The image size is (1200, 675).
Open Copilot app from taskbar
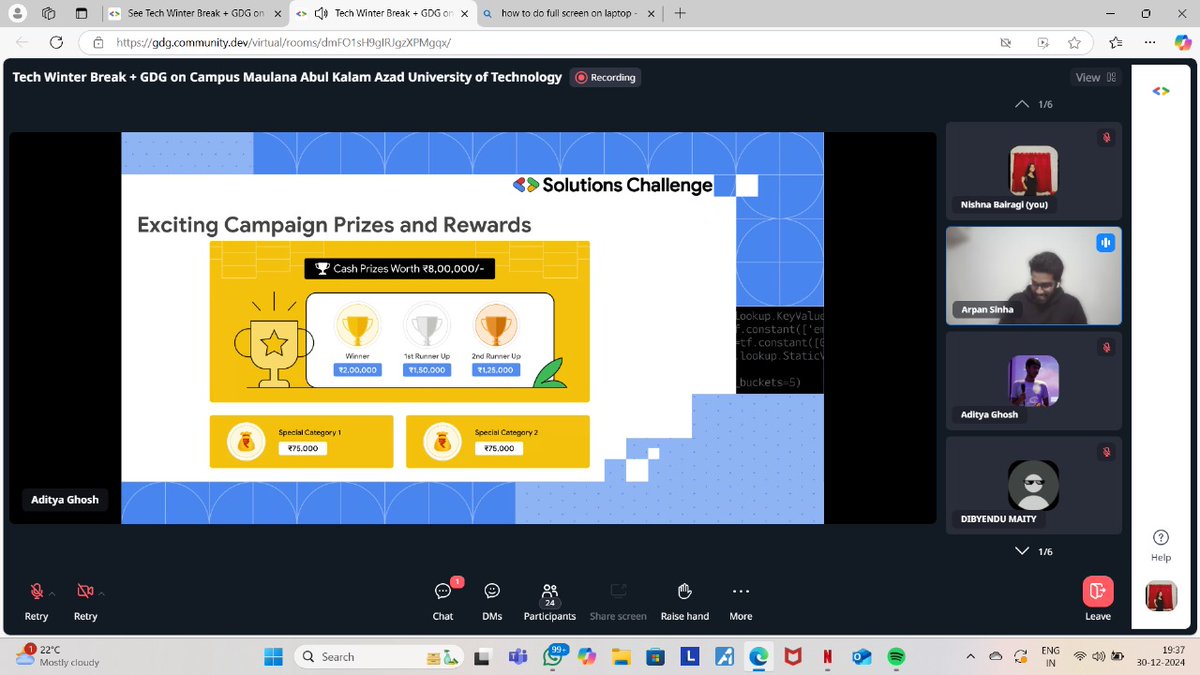[x=587, y=656]
